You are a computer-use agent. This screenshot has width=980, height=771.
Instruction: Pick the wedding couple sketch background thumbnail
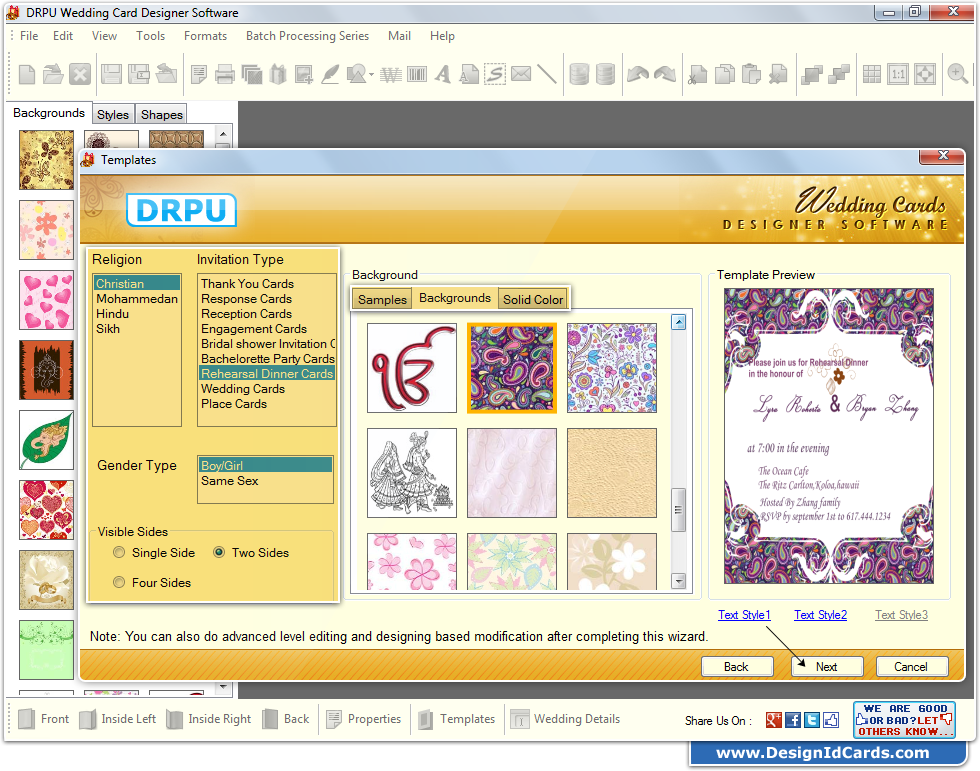tap(412, 473)
